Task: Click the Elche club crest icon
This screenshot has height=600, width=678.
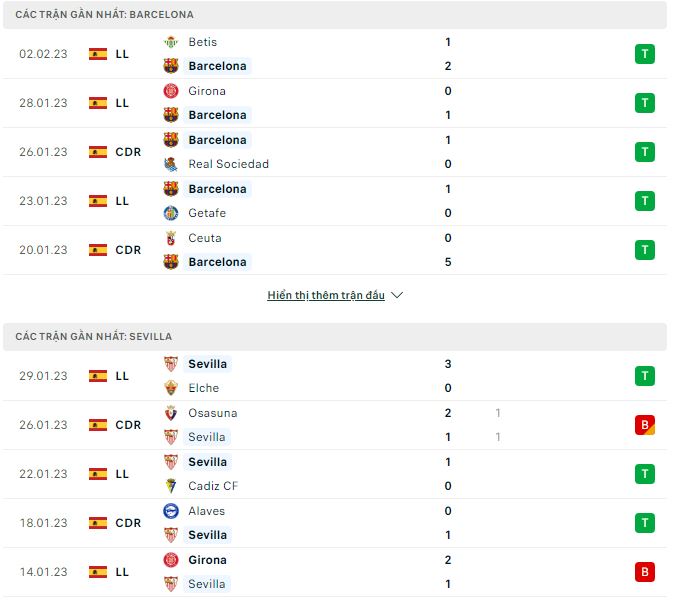Action: [x=171, y=388]
